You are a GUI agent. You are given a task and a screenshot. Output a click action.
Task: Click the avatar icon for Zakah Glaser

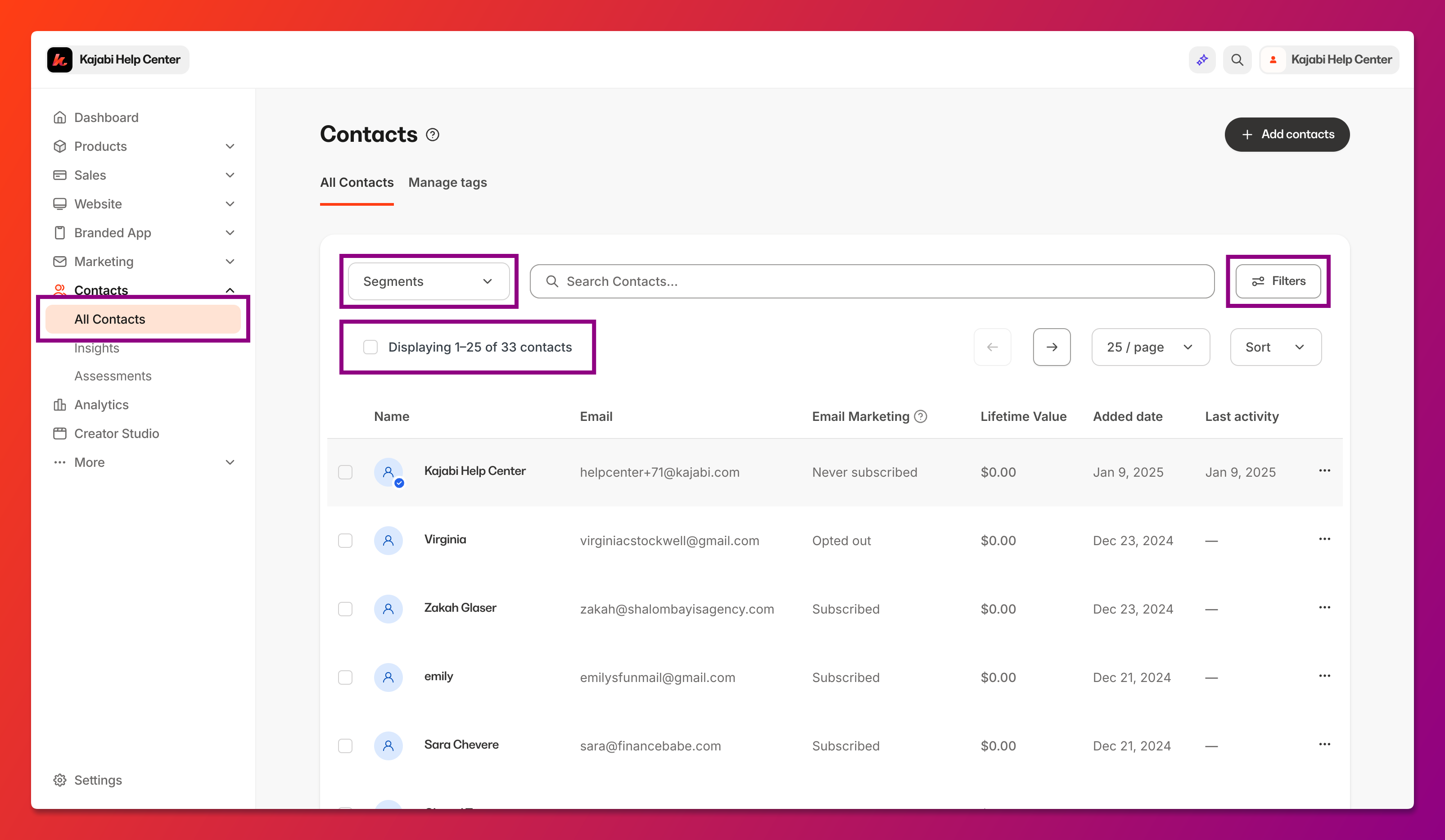(388, 609)
